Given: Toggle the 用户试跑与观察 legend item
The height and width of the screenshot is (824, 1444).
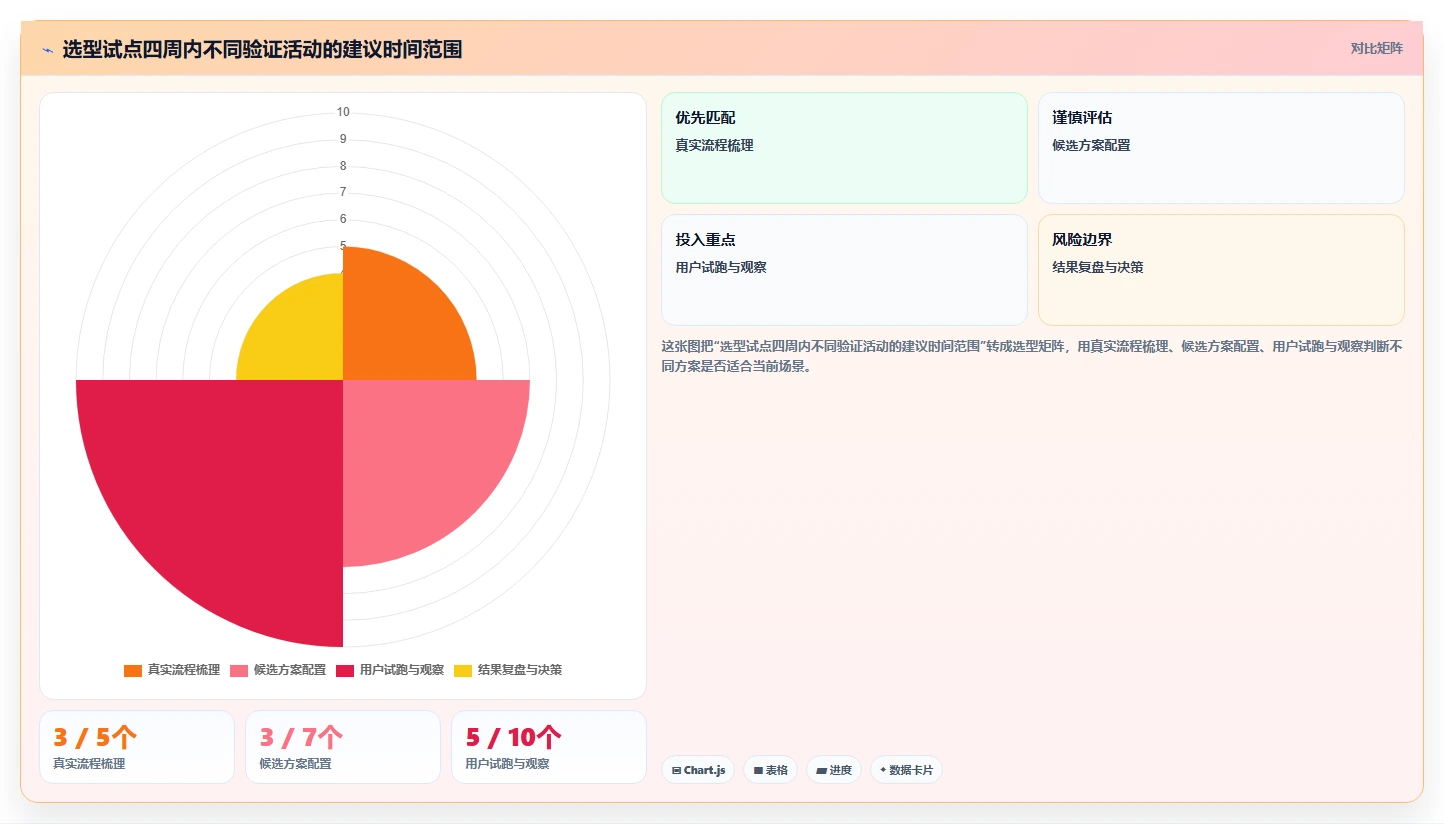Looking at the screenshot, I should point(391,670).
